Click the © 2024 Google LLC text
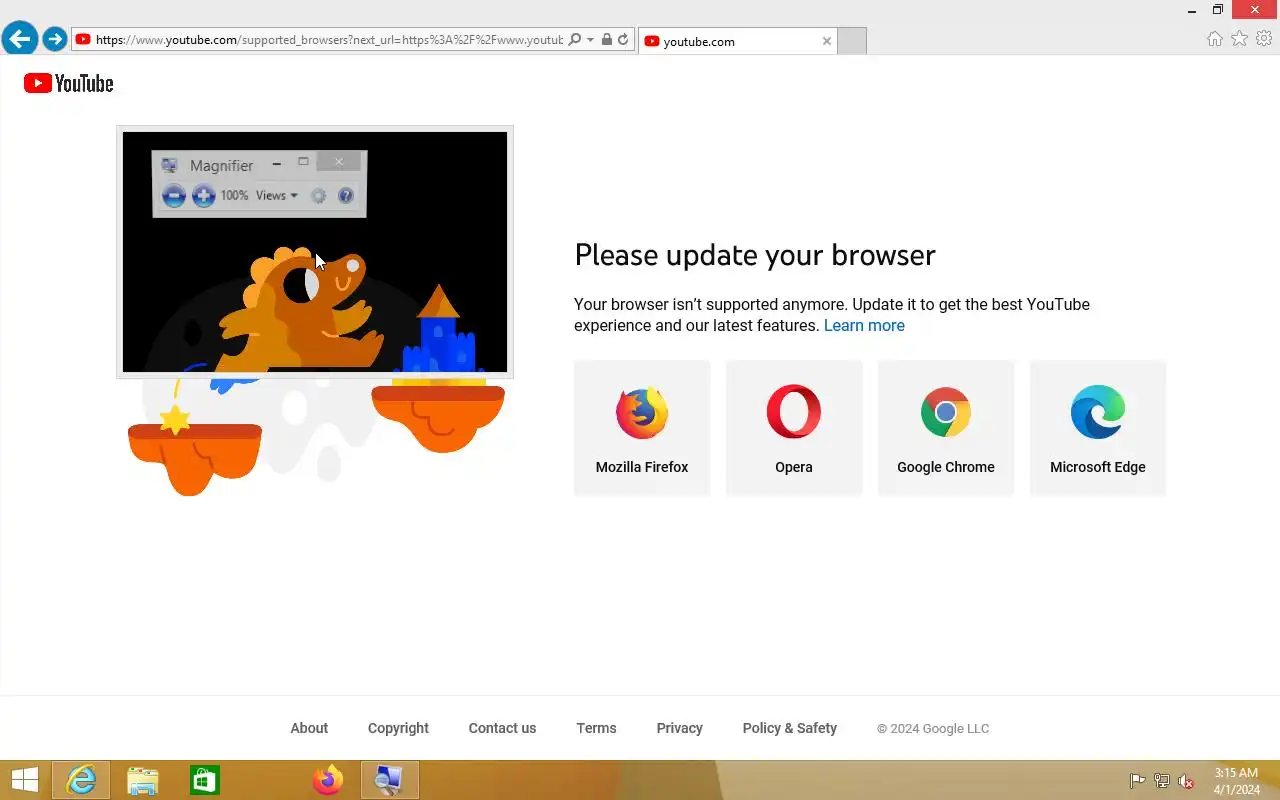This screenshot has width=1280, height=800. tap(933, 729)
